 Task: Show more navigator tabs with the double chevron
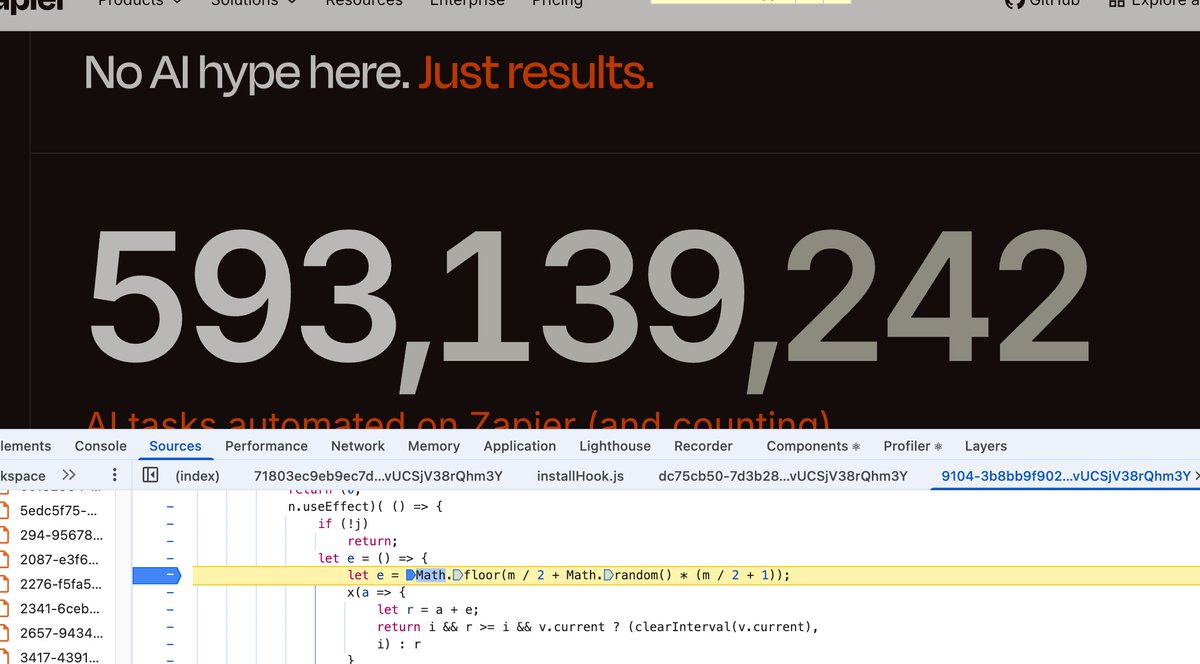(x=69, y=475)
